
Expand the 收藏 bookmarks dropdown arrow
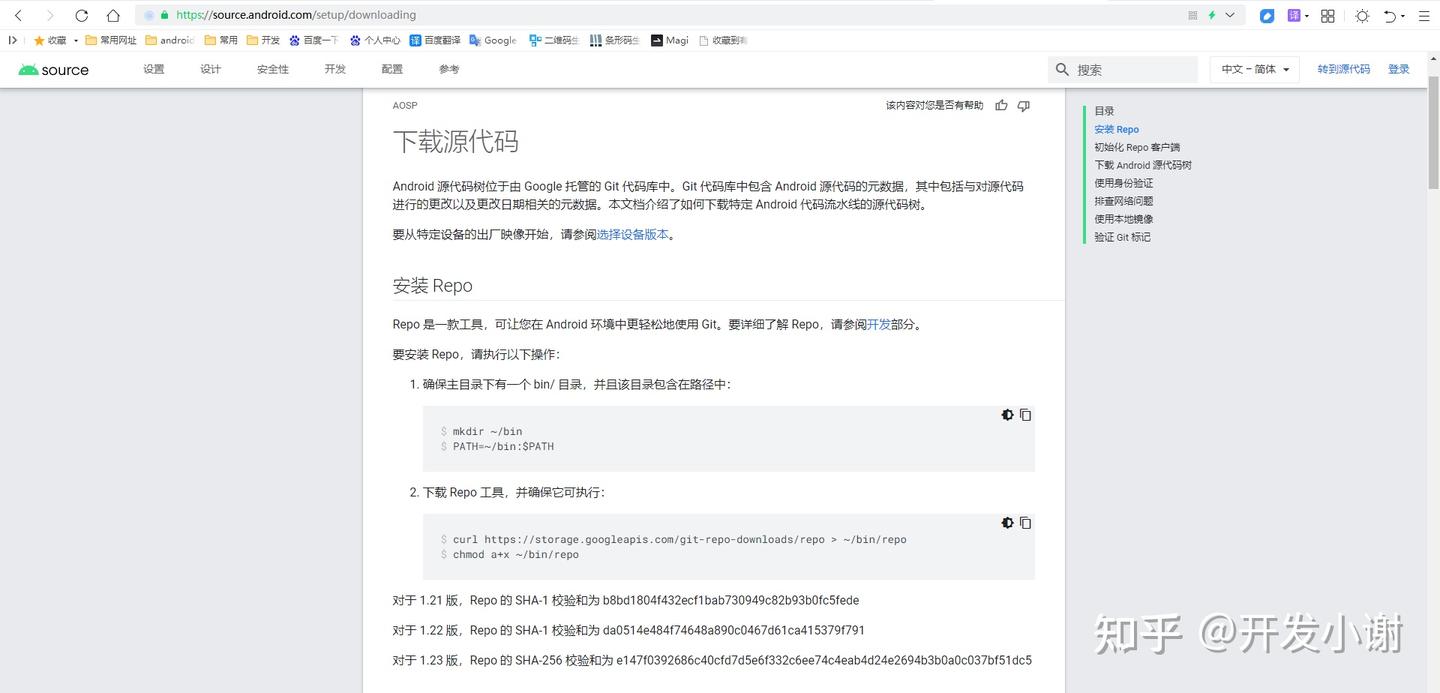click(x=75, y=40)
